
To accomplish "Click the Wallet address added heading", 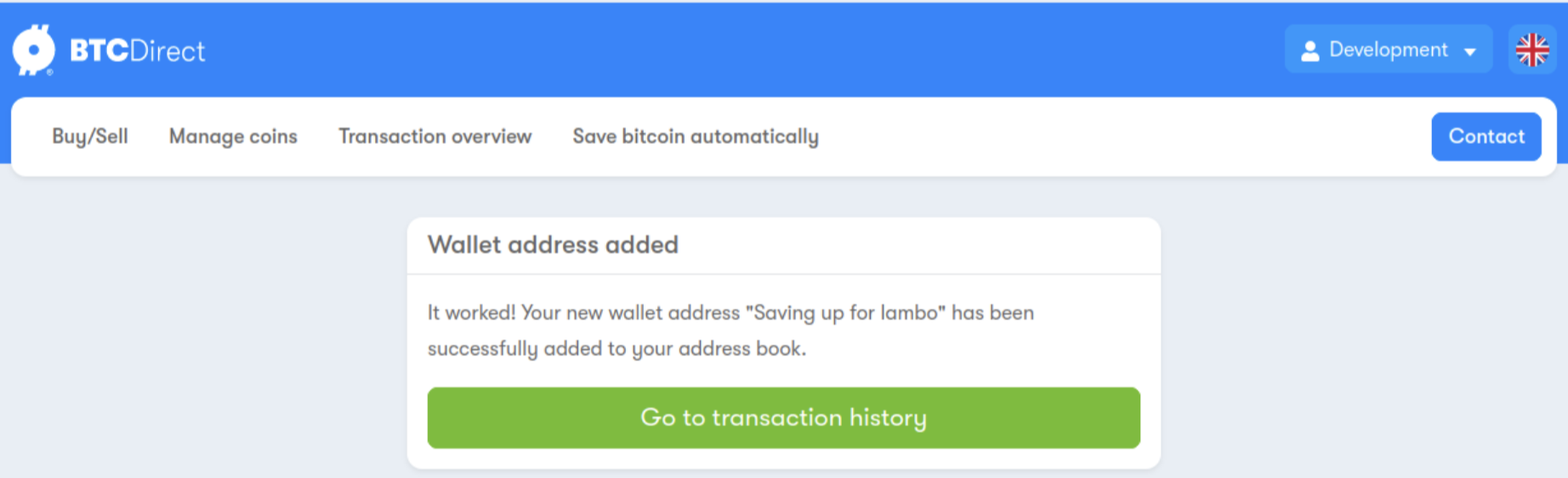I will tap(553, 245).
